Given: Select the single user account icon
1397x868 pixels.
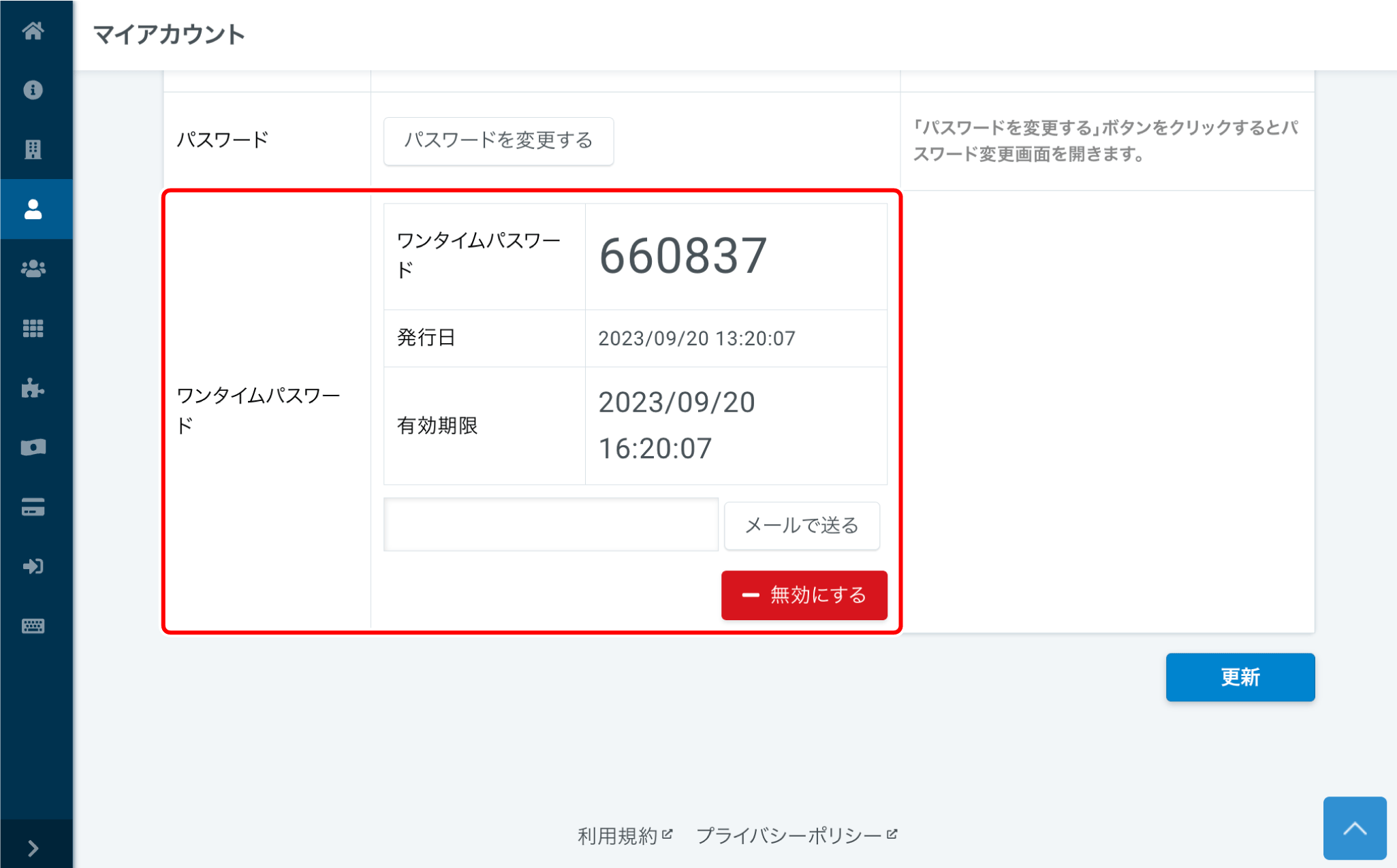Looking at the screenshot, I should [x=33, y=209].
